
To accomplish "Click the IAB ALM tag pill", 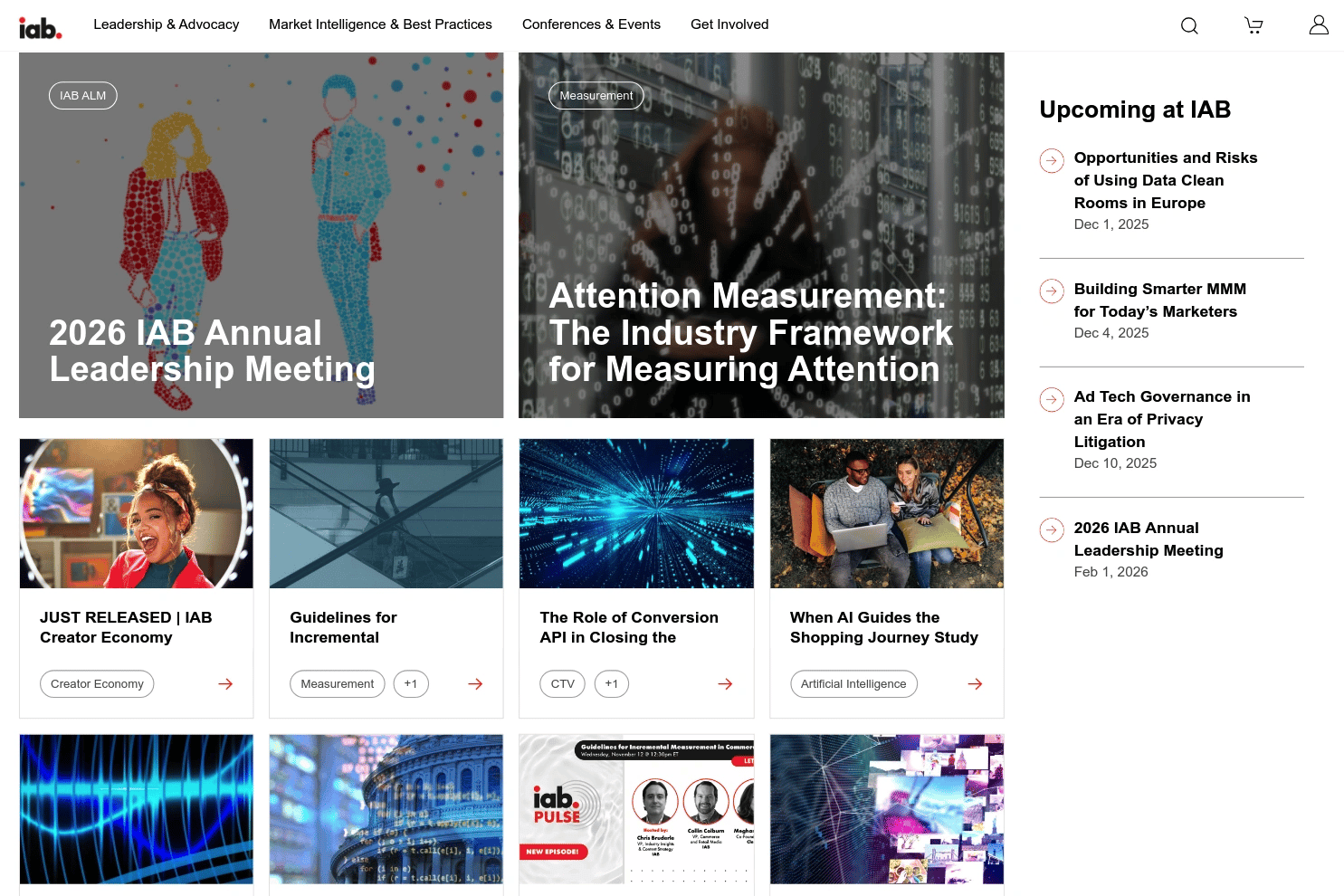I will [x=83, y=96].
